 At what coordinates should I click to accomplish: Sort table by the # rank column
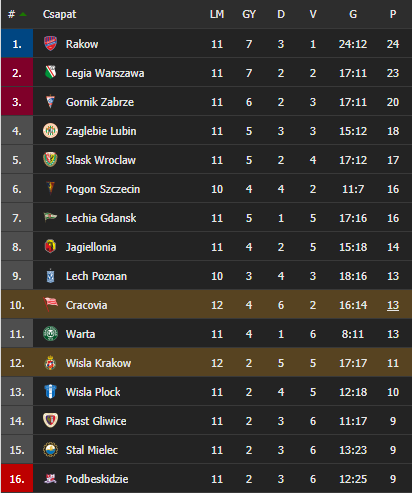(x=12, y=14)
